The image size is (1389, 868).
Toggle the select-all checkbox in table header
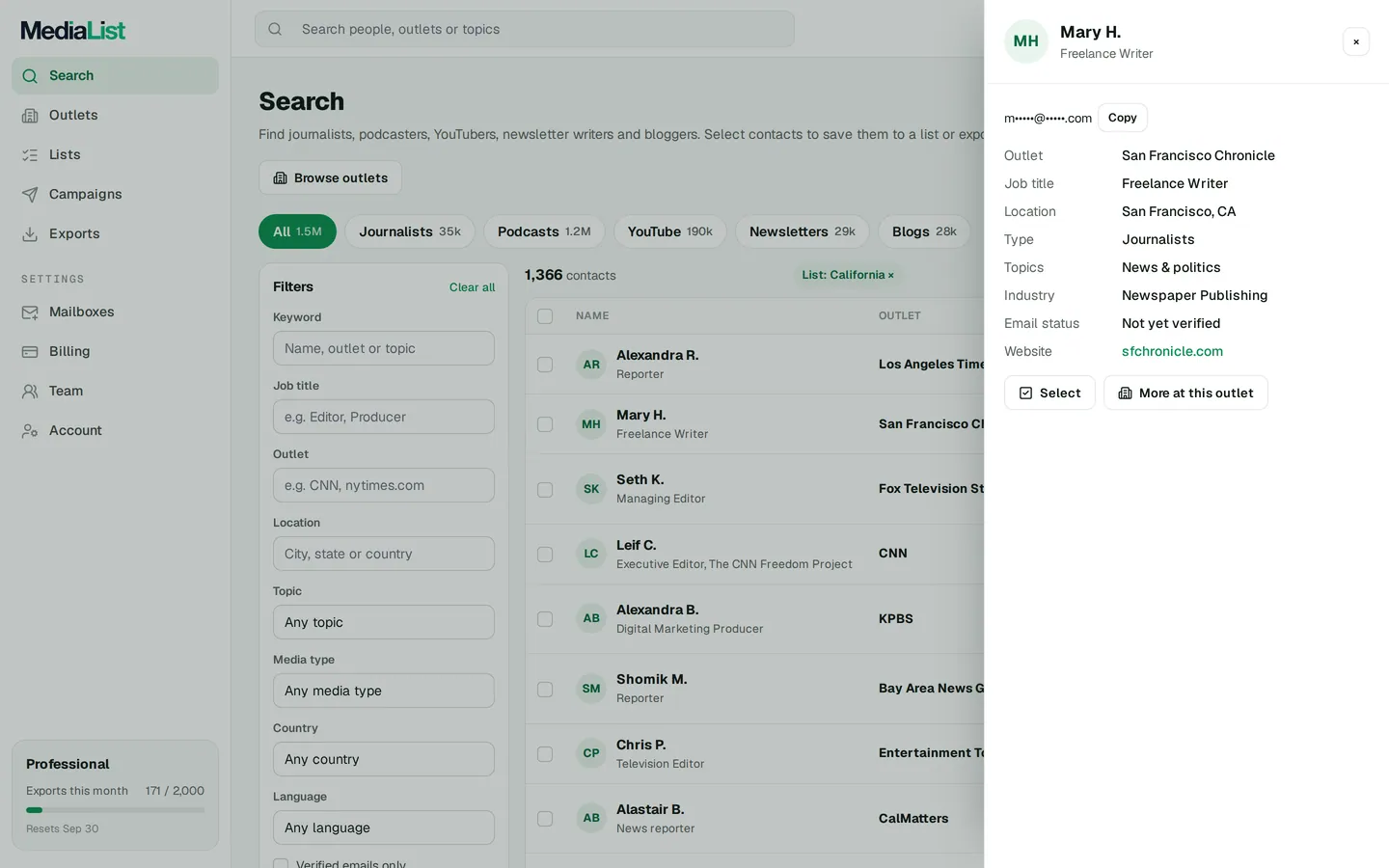(545, 316)
